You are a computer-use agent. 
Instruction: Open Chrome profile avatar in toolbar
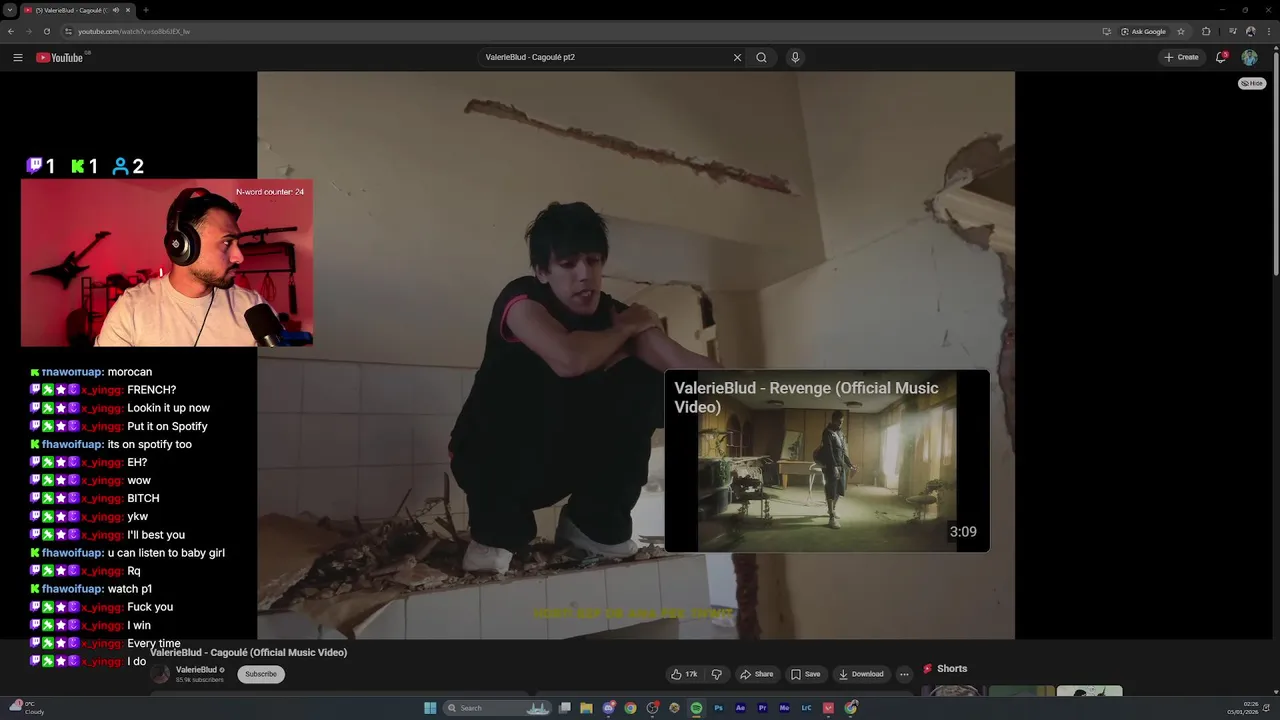[x=1250, y=31]
